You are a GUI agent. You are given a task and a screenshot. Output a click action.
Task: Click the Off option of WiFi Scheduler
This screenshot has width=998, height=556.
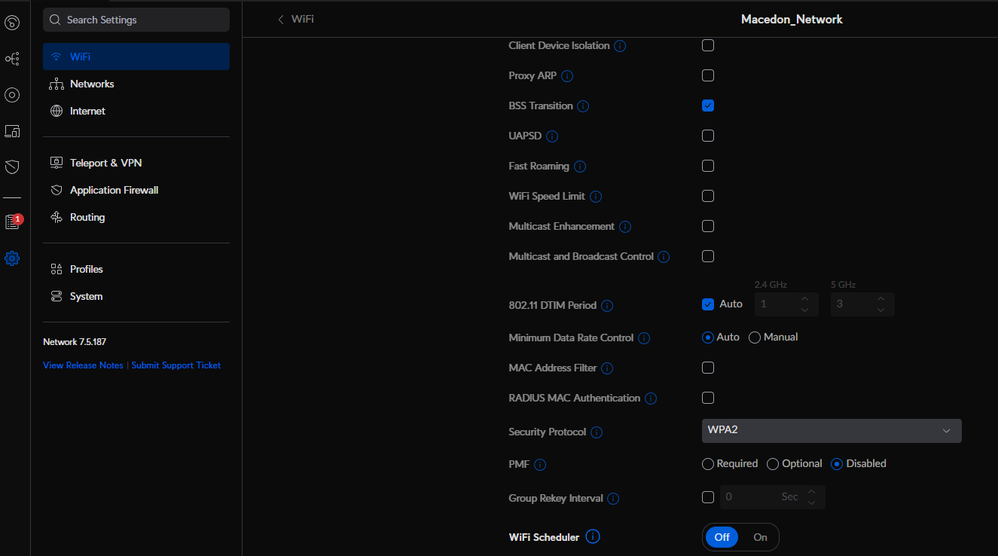(x=722, y=538)
